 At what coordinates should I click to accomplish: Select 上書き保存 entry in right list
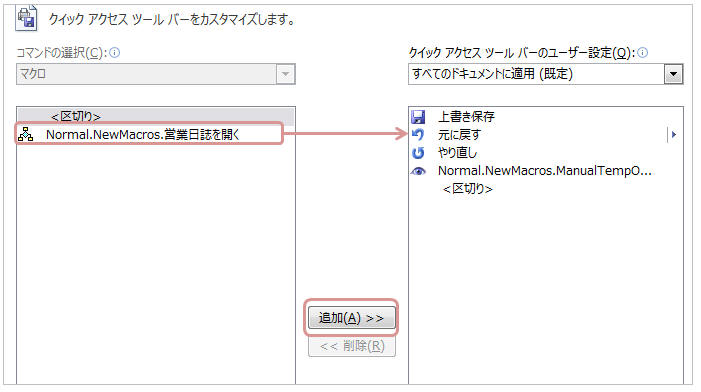[x=545, y=117]
